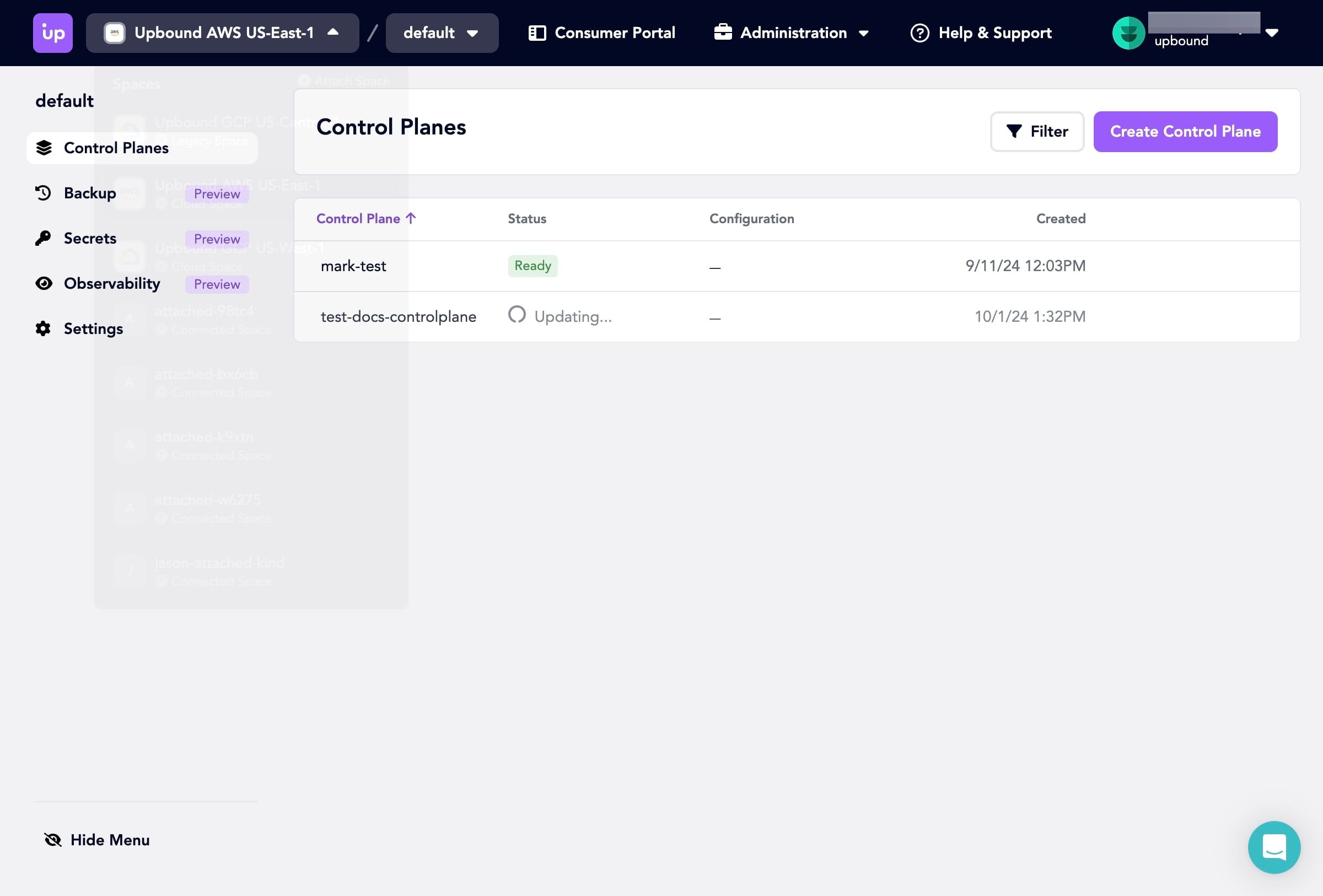This screenshot has height=896, width=1323.
Task: Open Observability in sidebar
Action: (x=142, y=283)
